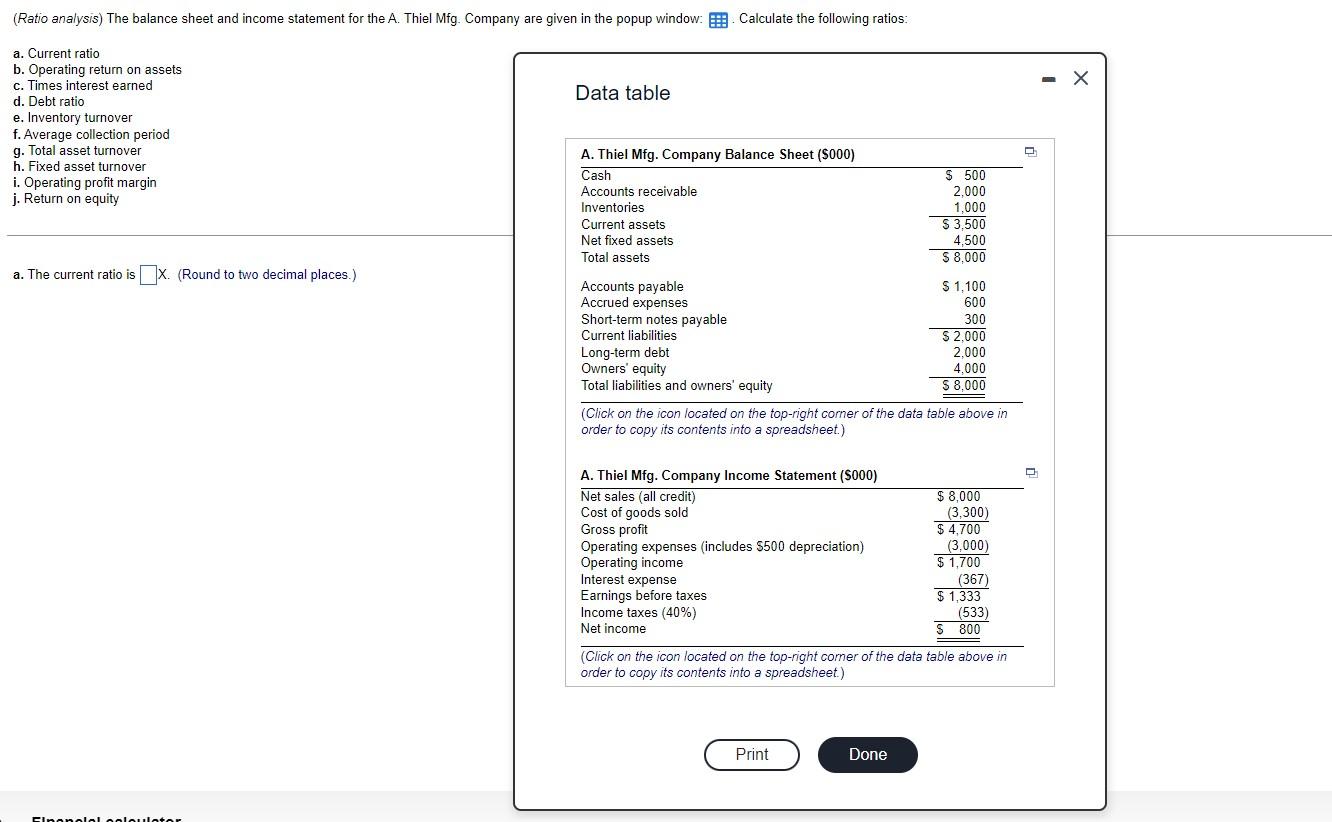1332x822 pixels.
Task: Click the Done button
Action: [x=866, y=754]
